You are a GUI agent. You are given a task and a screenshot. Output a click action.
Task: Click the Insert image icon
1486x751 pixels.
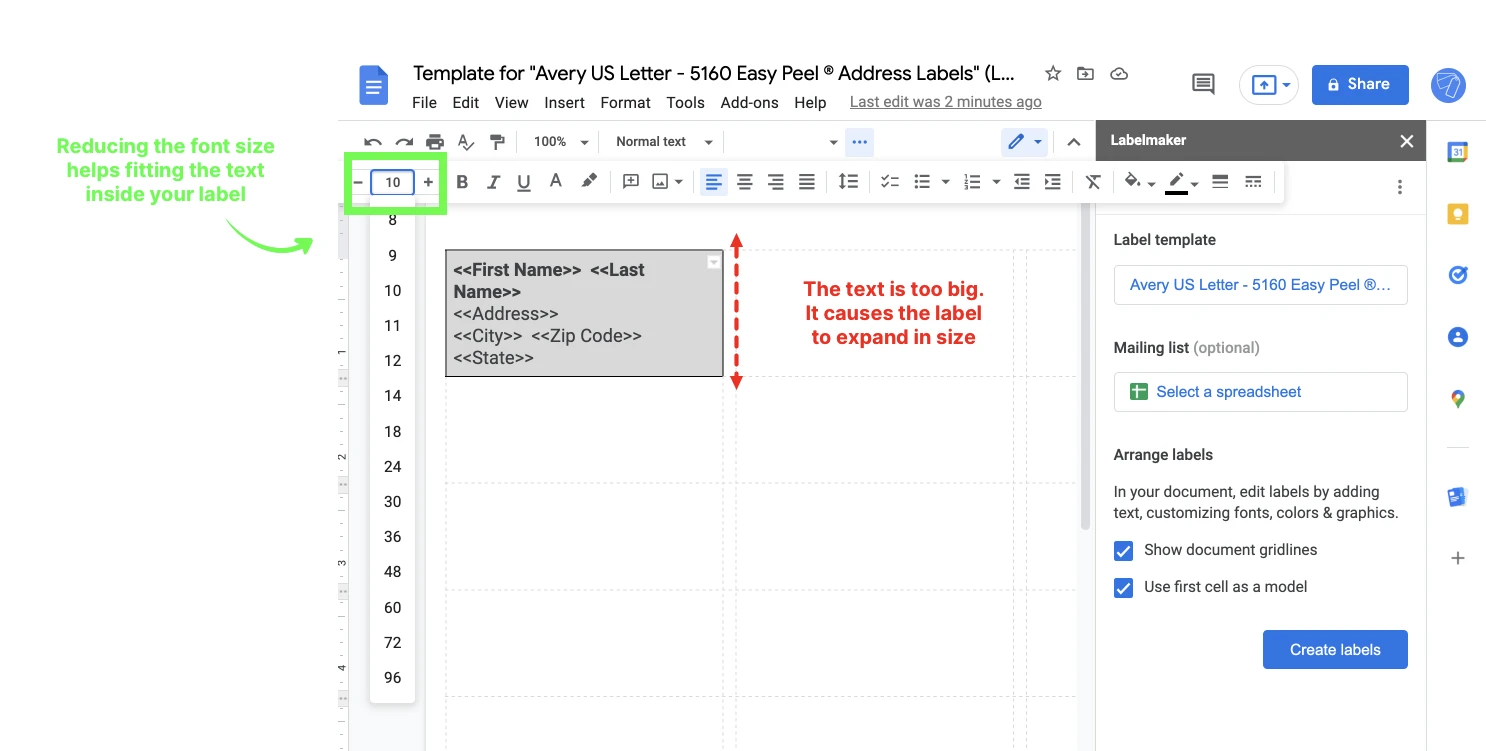(x=660, y=181)
